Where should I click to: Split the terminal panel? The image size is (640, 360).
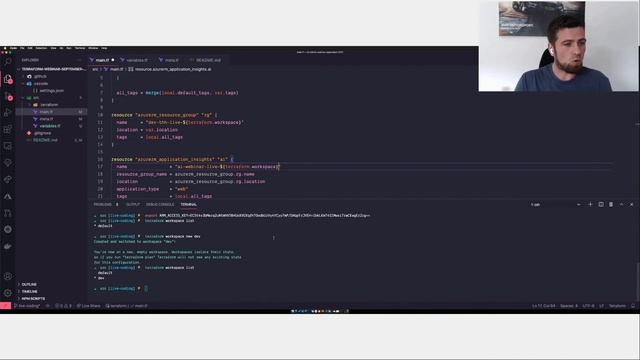[601, 204]
